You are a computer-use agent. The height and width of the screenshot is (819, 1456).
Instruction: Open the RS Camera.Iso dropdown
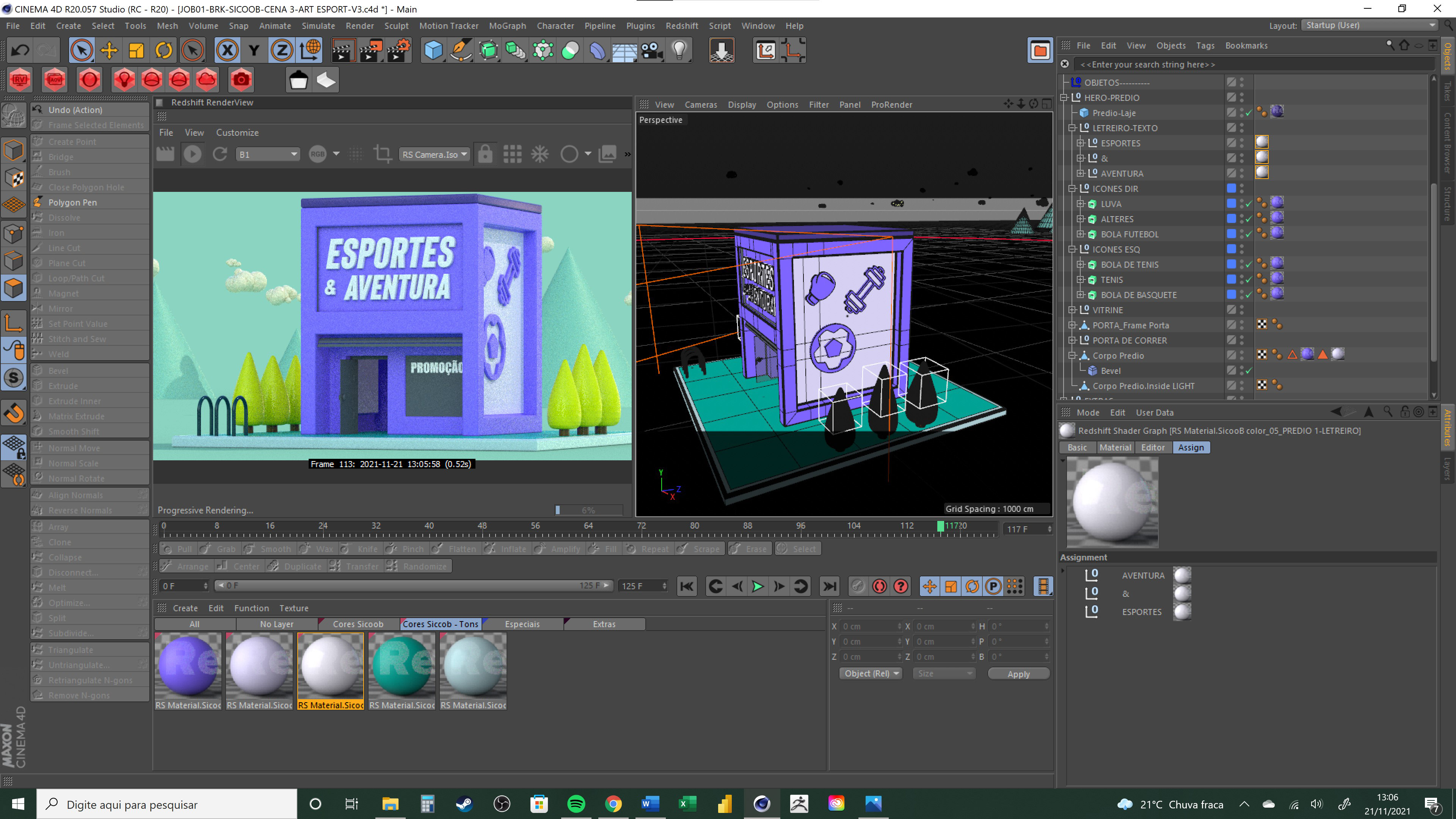[x=434, y=154]
